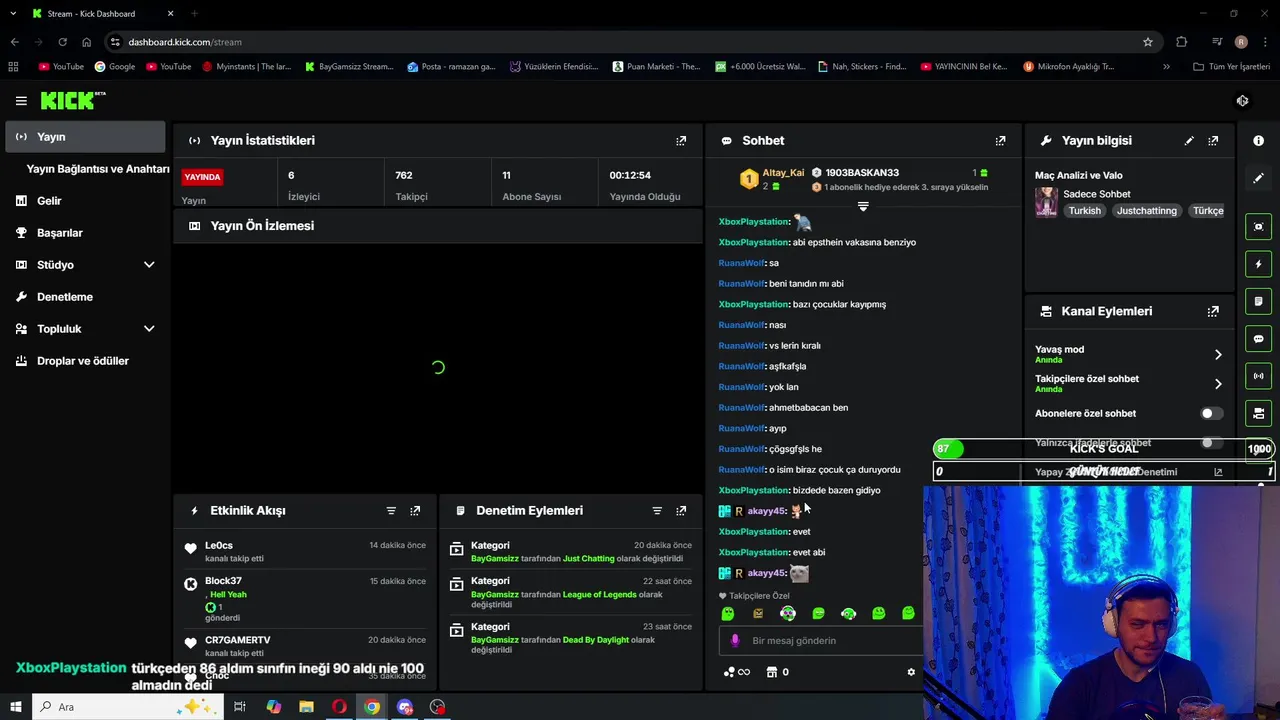Open File Explorer from taskbar
The width and height of the screenshot is (1280, 720).
coord(306,707)
